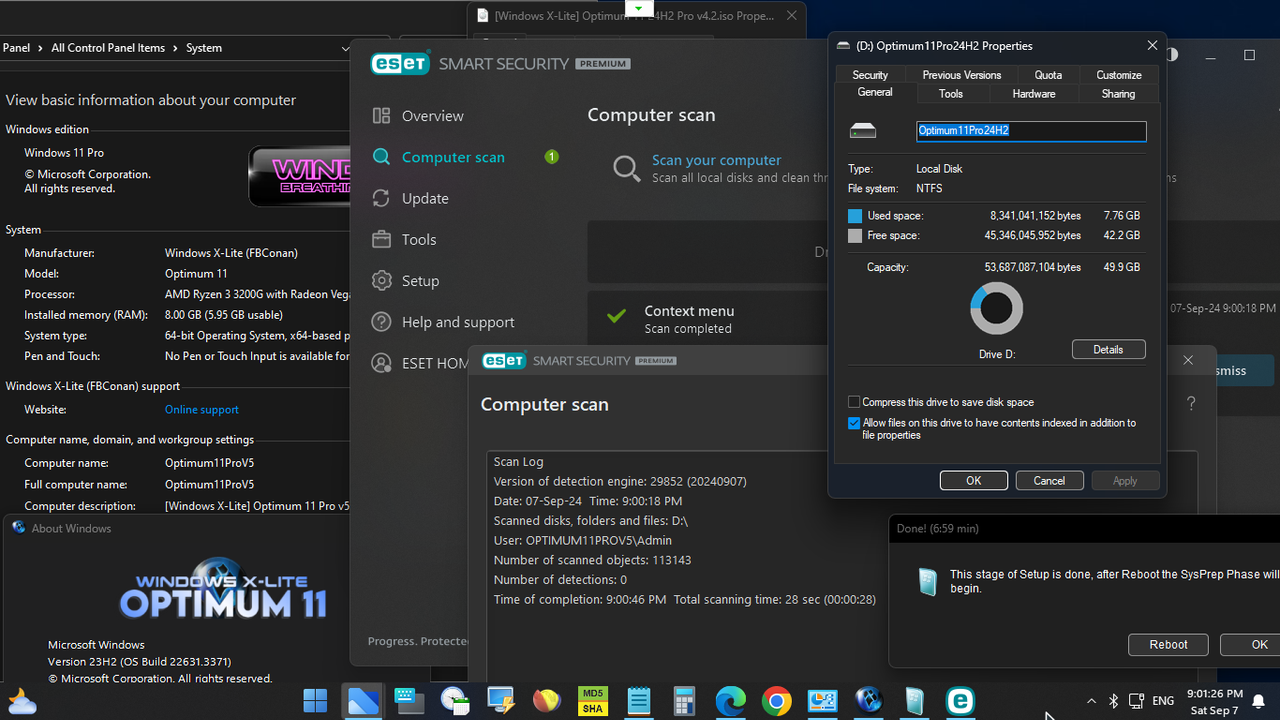Click the Reboot button in Setup dialog
1280x720 pixels.
coord(1168,645)
